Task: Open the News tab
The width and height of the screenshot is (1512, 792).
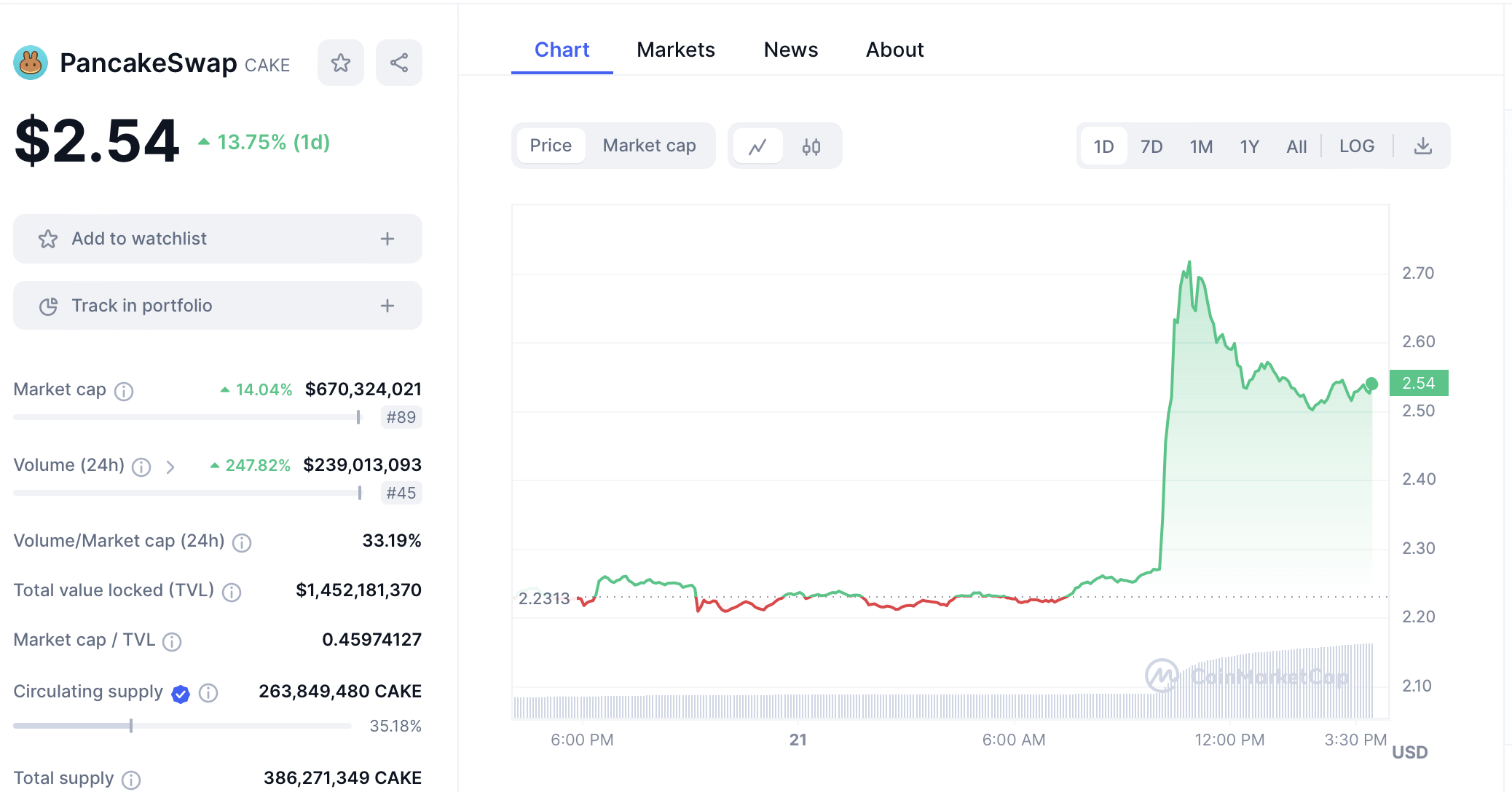Action: click(x=790, y=49)
